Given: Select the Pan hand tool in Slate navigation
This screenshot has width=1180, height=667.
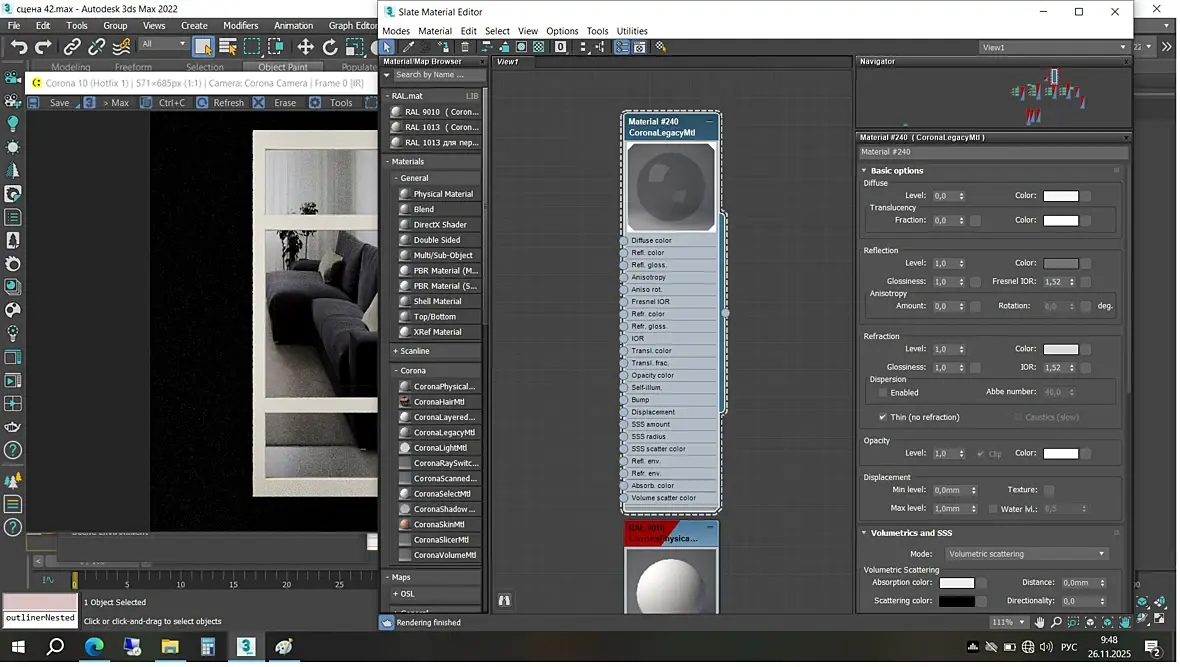Looking at the screenshot, I should pyautogui.click(x=1039, y=623).
